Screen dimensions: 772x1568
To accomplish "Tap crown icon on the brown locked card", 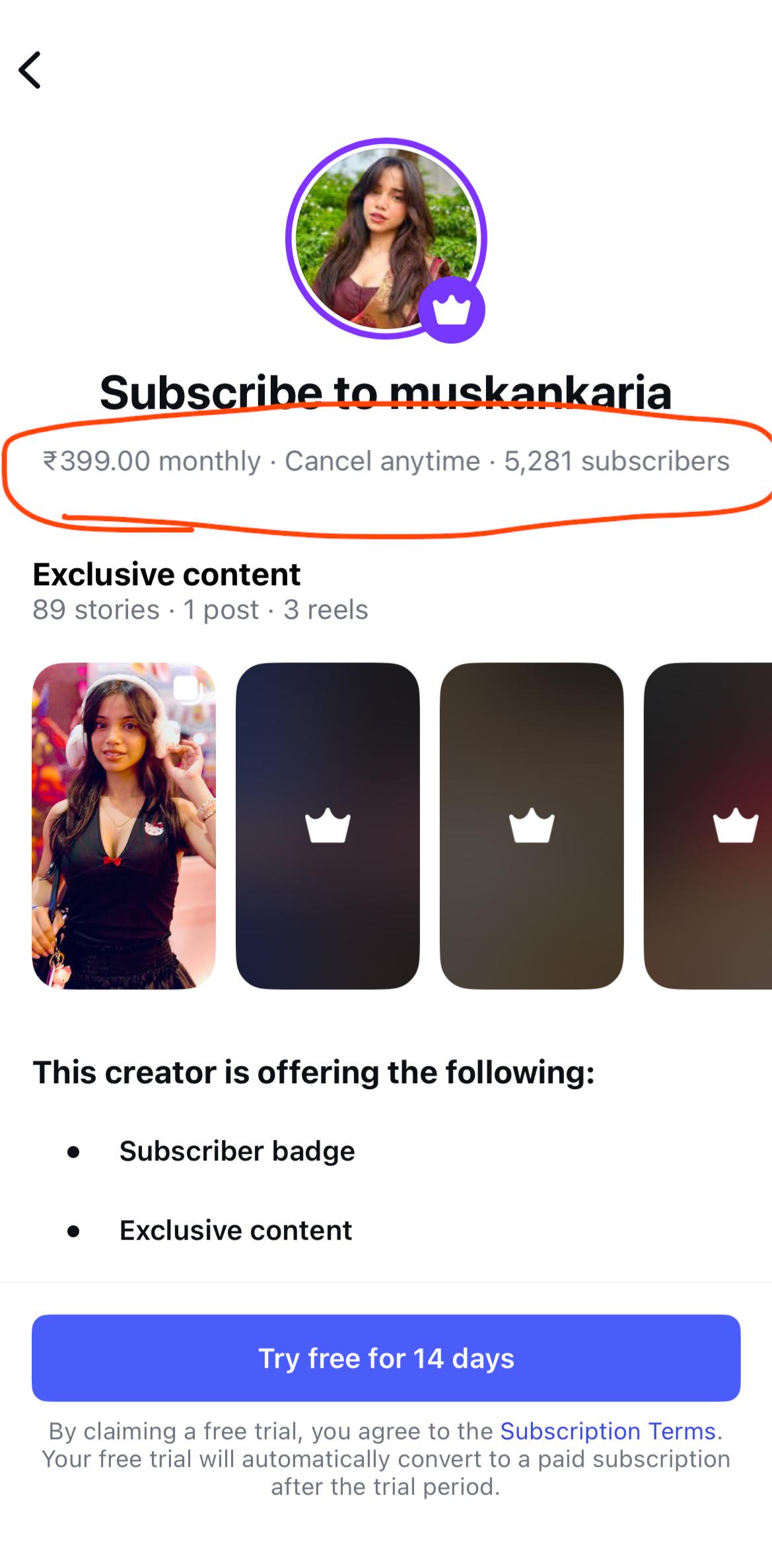I will pyautogui.click(x=532, y=826).
